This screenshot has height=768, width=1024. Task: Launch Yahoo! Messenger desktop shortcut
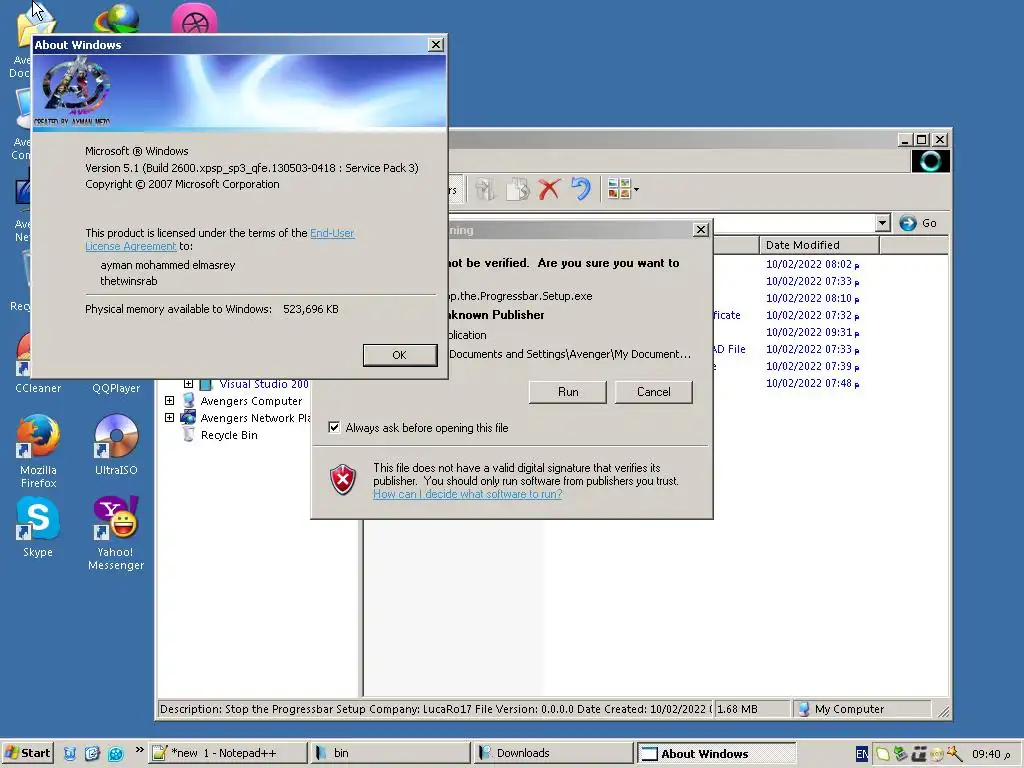(116, 533)
